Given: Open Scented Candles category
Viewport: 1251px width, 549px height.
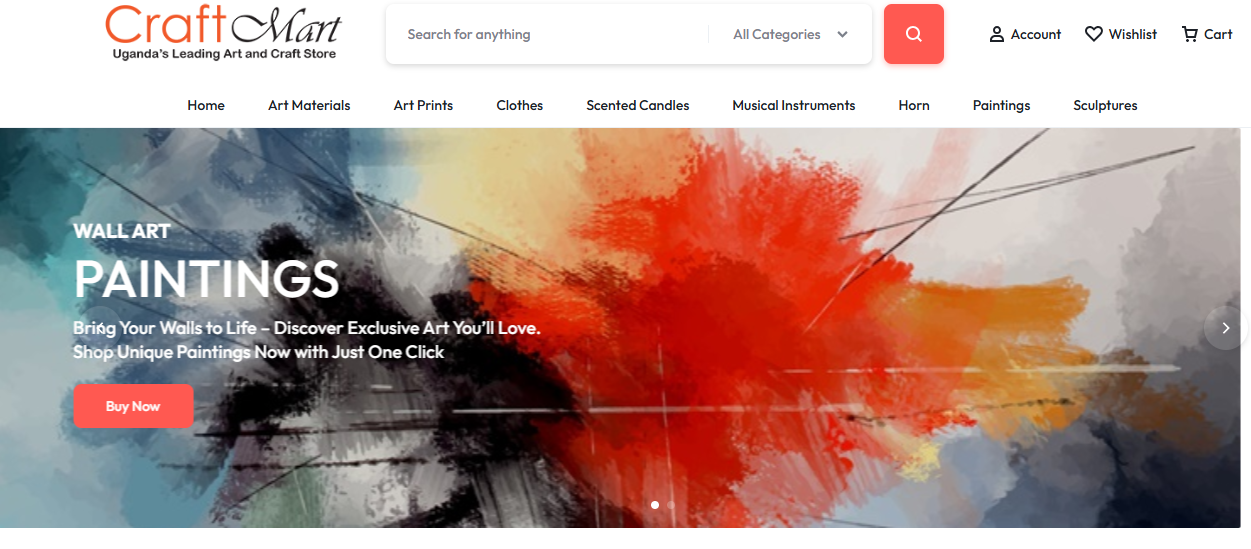Looking at the screenshot, I should (638, 105).
